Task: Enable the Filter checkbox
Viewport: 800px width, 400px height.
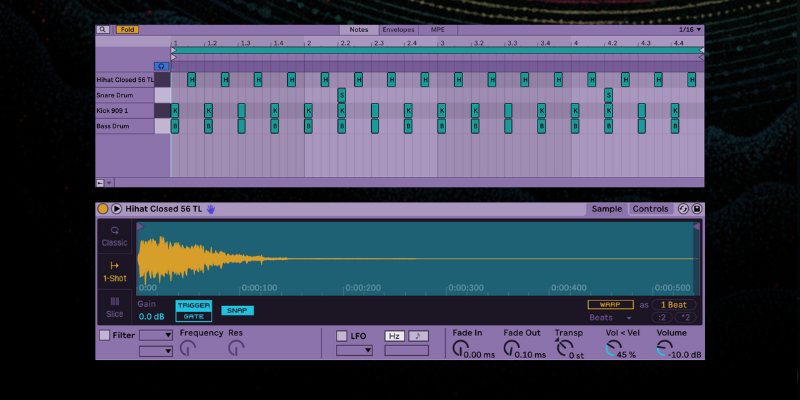Action: click(x=105, y=336)
